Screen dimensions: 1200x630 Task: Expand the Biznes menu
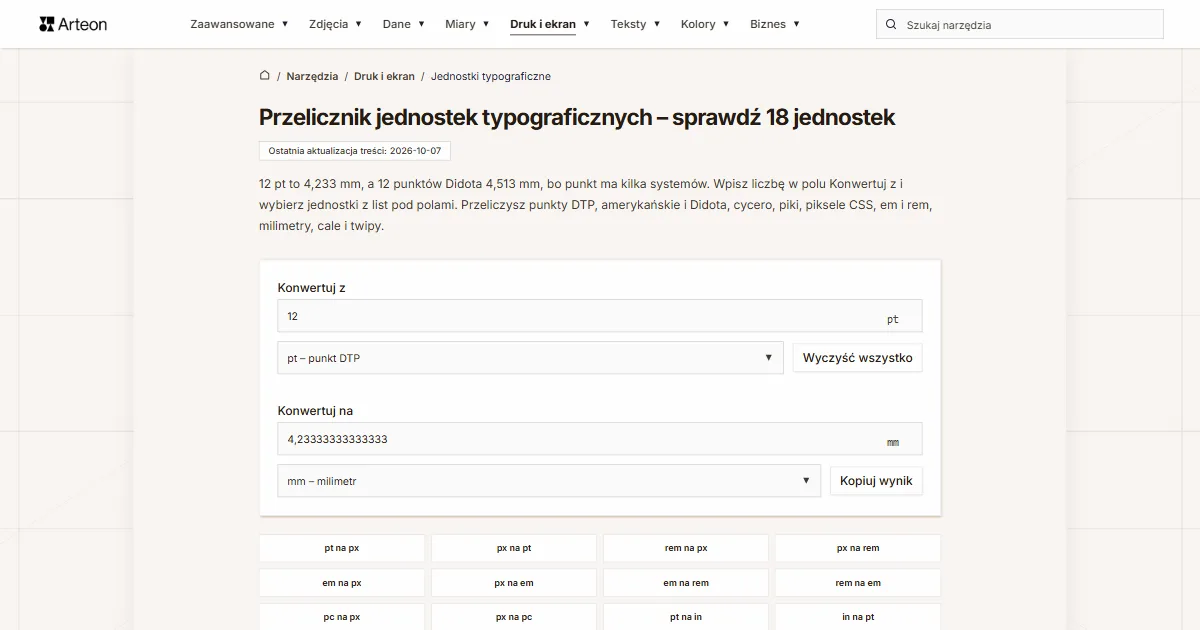pyautogui.click(x=775, y=24)
